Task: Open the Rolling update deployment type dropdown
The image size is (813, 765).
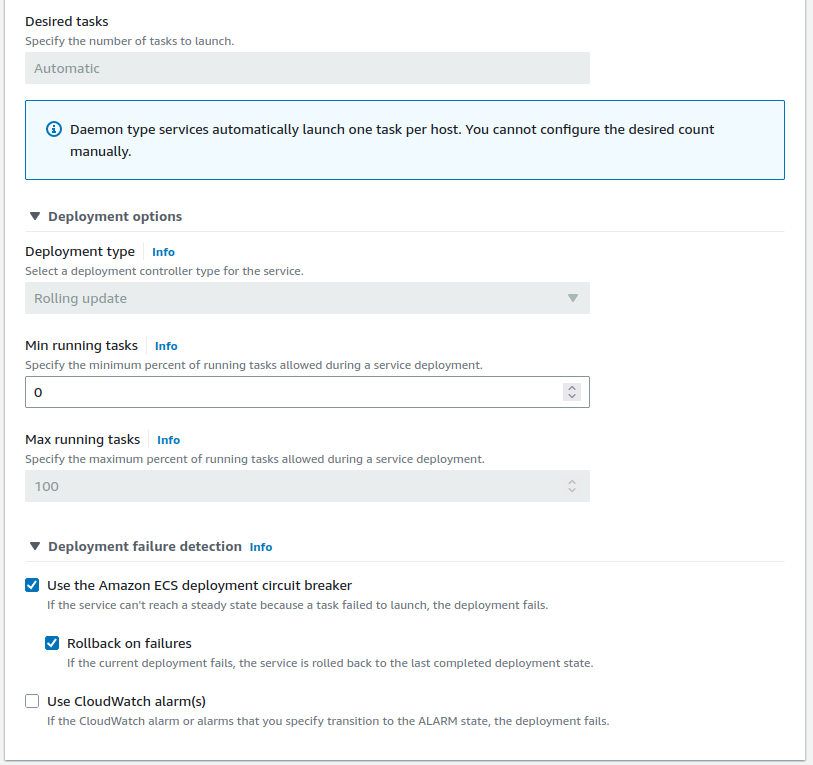Action: click(x=307, y=298)
